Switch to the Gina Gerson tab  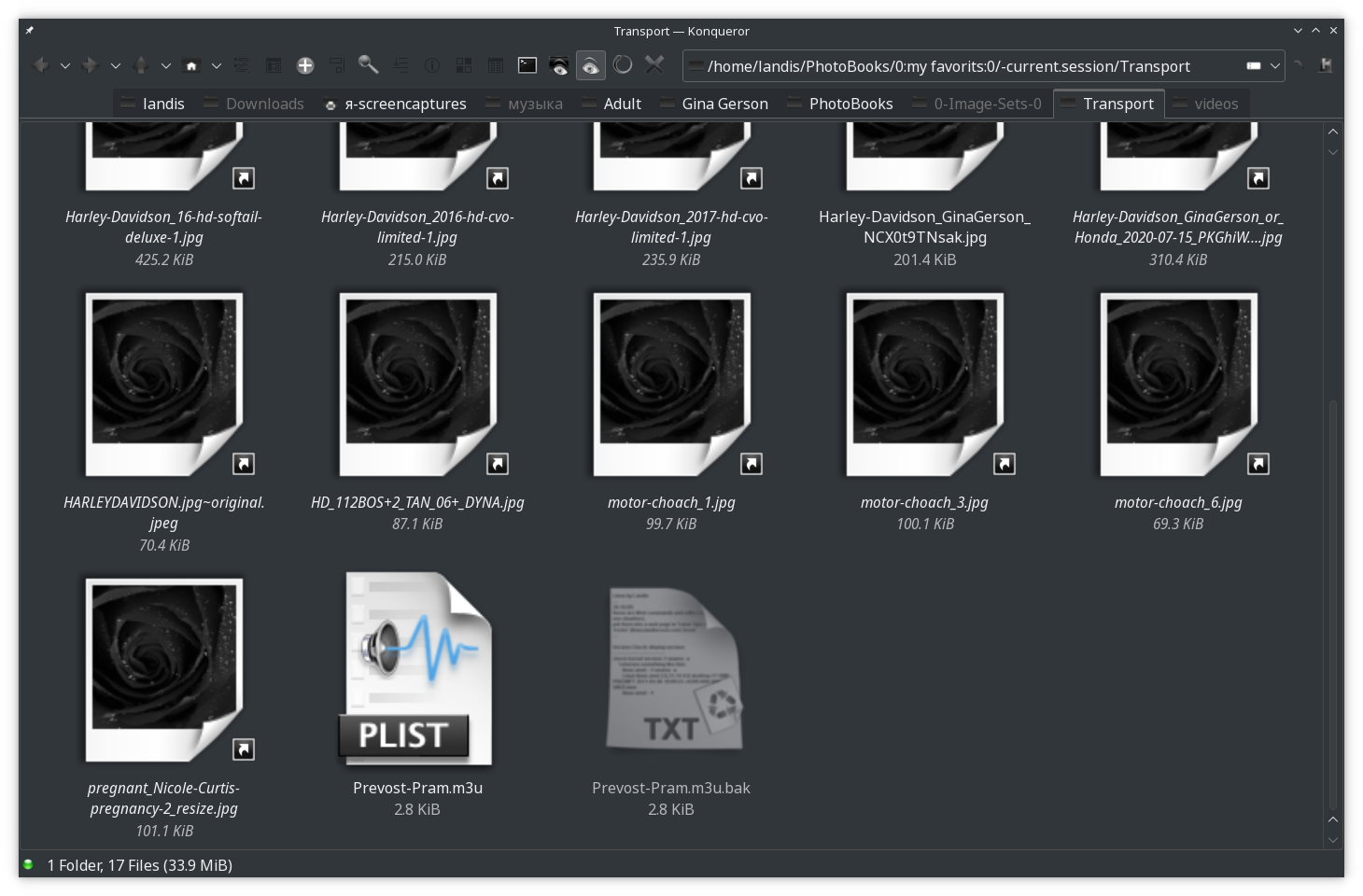tap(715, 104)
